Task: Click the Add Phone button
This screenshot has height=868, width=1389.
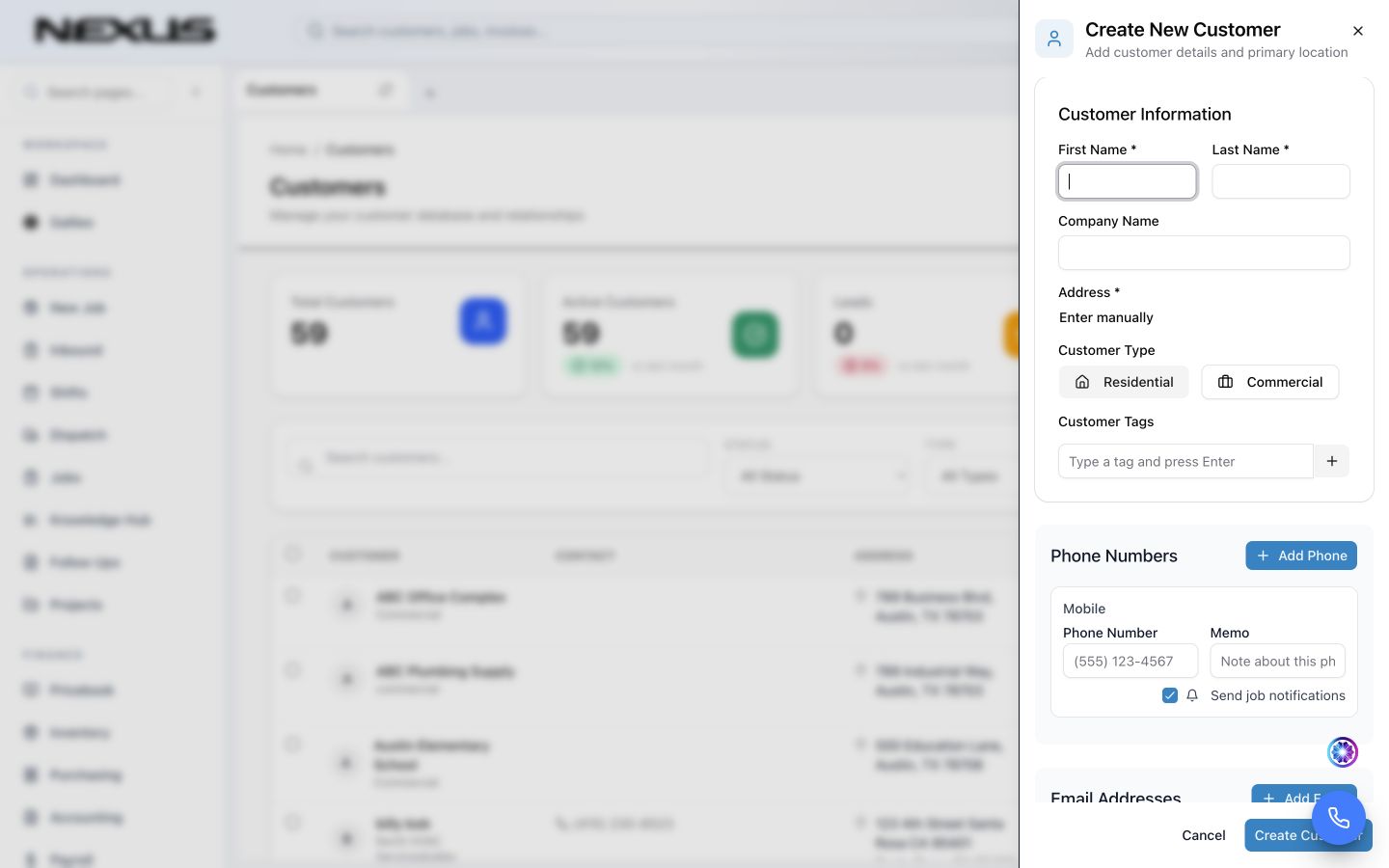Action: (1300, 556)
